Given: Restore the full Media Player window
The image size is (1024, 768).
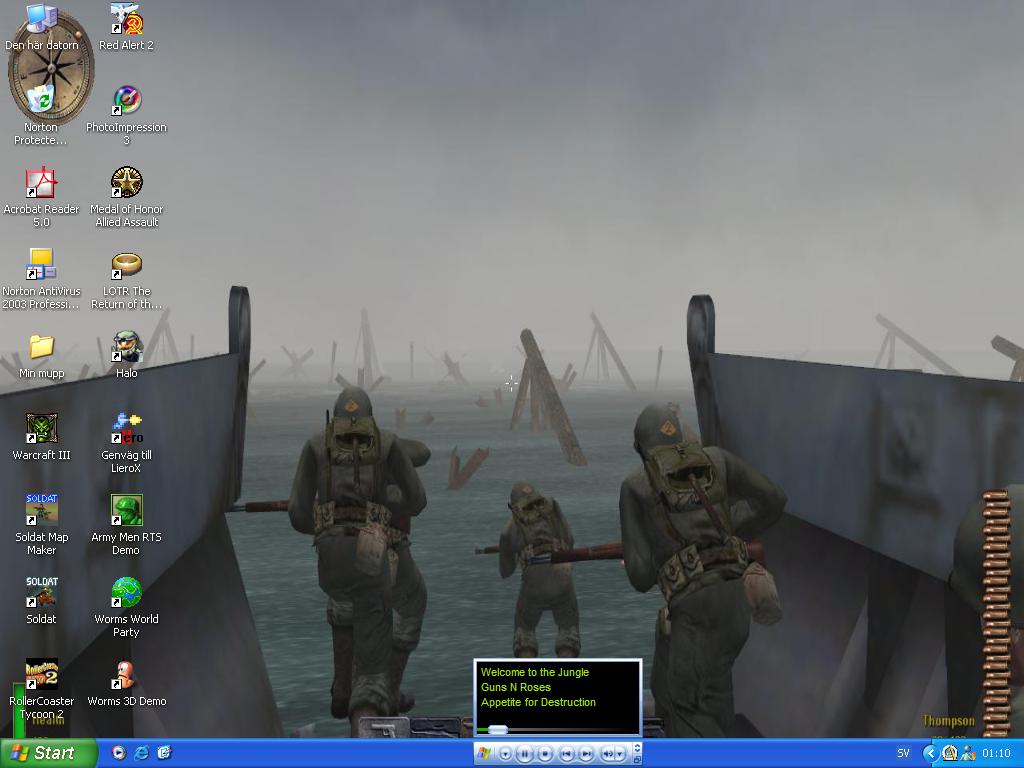Looking at the screenshot, I should 637,760.
